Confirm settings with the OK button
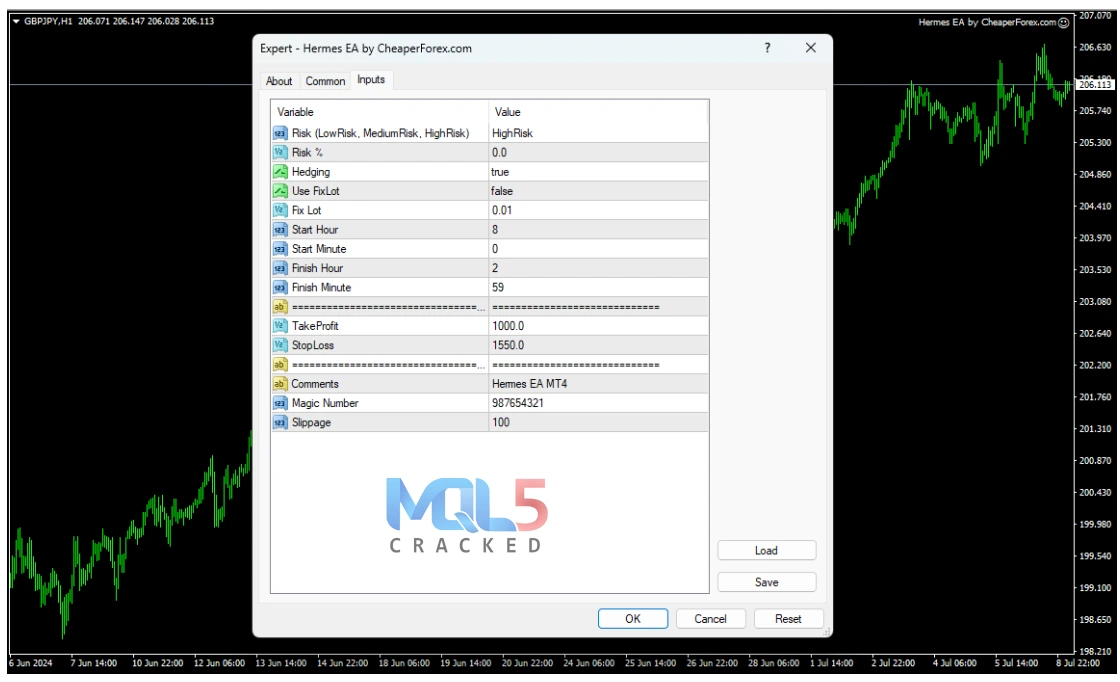The image size is (1120, 682). click(x=633, y=619)
